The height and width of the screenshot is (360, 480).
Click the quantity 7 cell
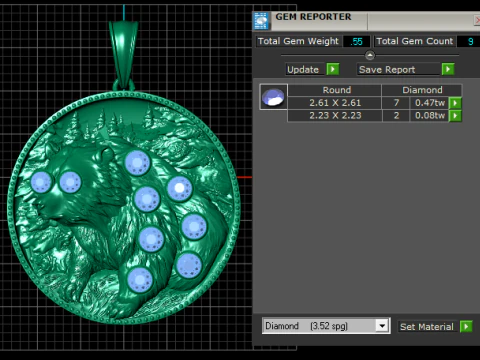click(x=396, y=103)
